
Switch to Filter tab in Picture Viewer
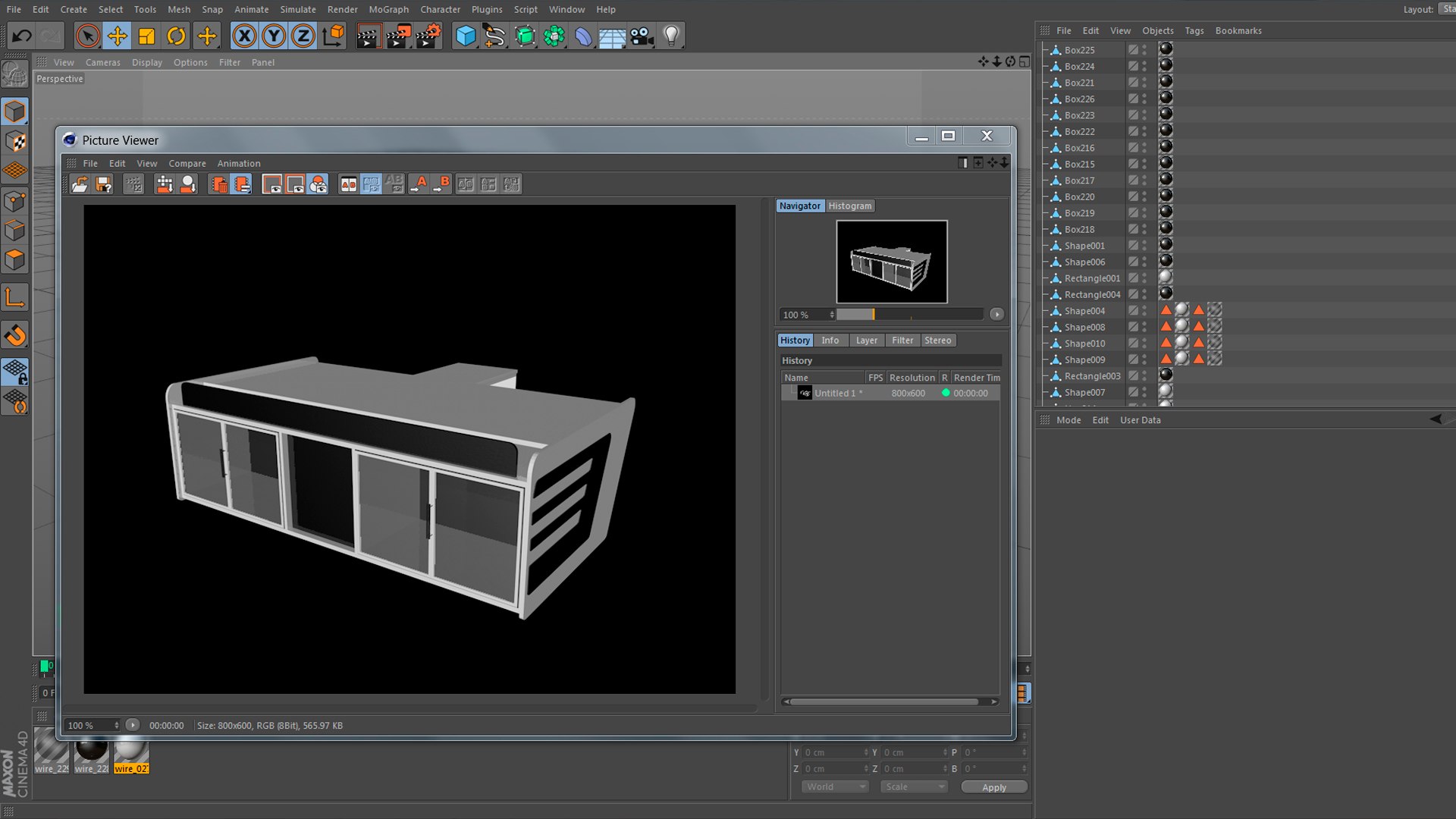(902, 340)
